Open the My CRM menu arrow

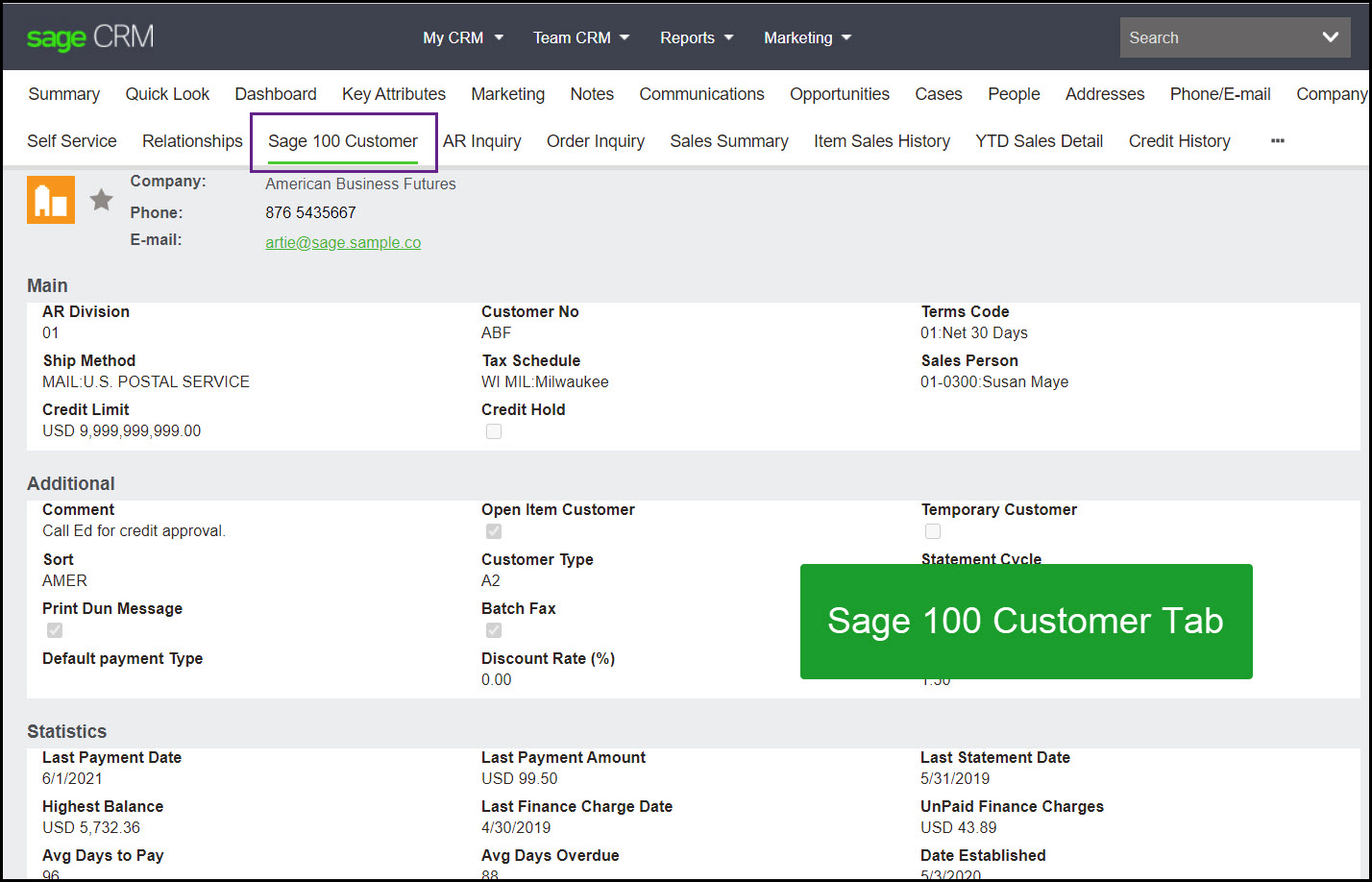[498, 37]
